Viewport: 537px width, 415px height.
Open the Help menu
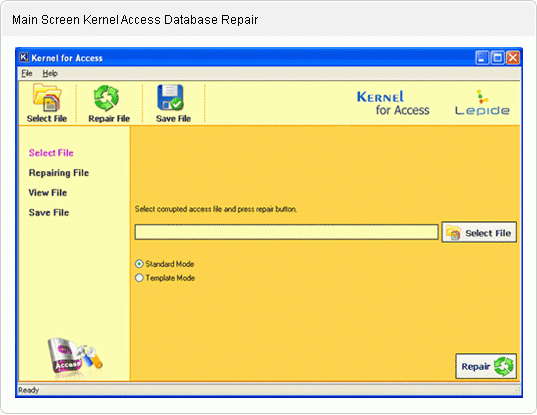click(x=50, y=73)
